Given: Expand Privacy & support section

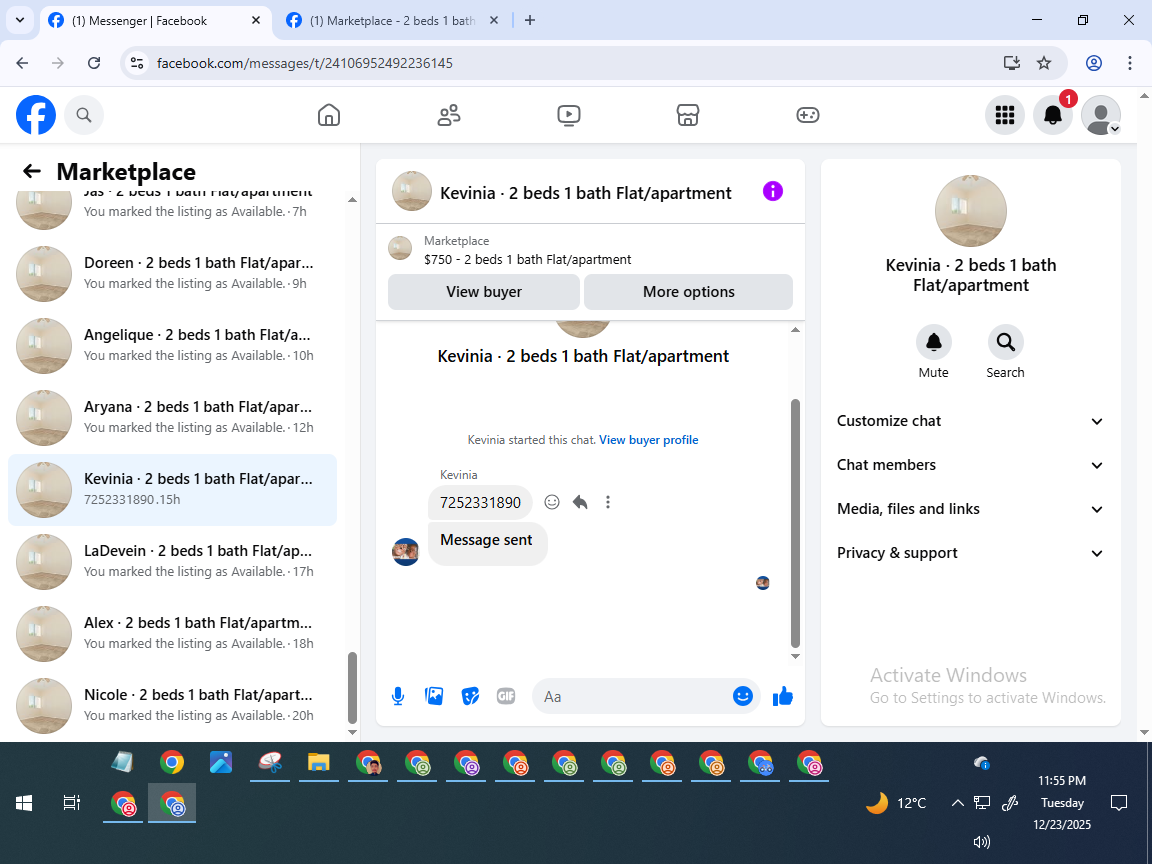Looking at the screenshot, I should (971, 553).
